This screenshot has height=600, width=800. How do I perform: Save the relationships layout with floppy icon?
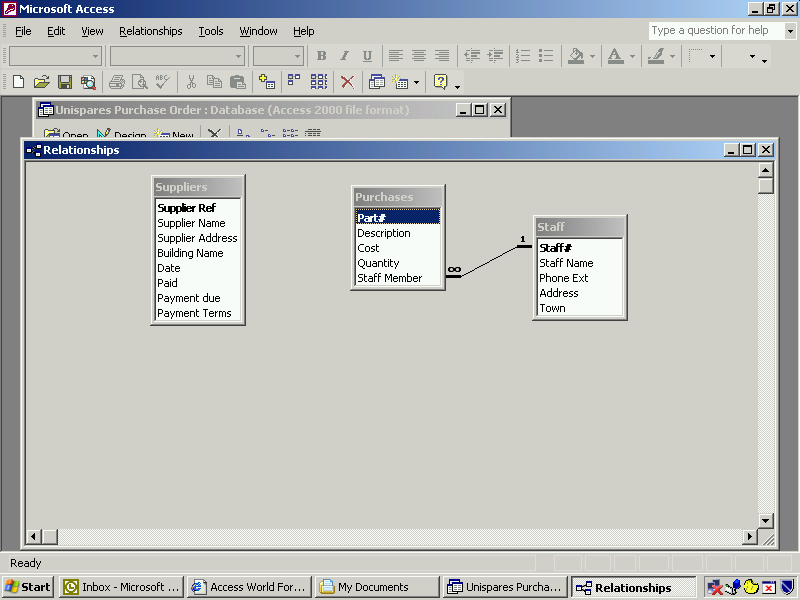[x=64, y=82]
